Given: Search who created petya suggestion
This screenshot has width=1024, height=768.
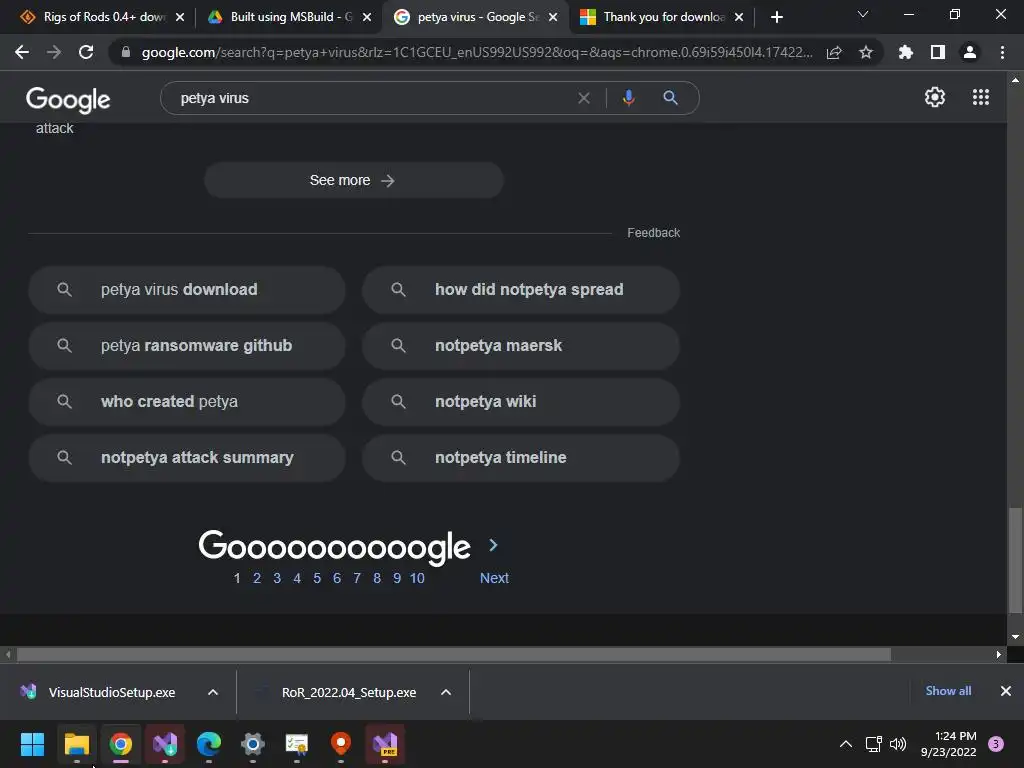Looking at the screenshot, I should pyautogui.click(x=187, y=402).
